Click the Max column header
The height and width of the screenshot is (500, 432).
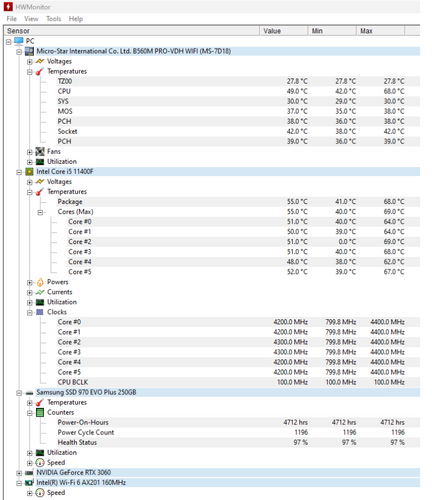coord(380,31)
